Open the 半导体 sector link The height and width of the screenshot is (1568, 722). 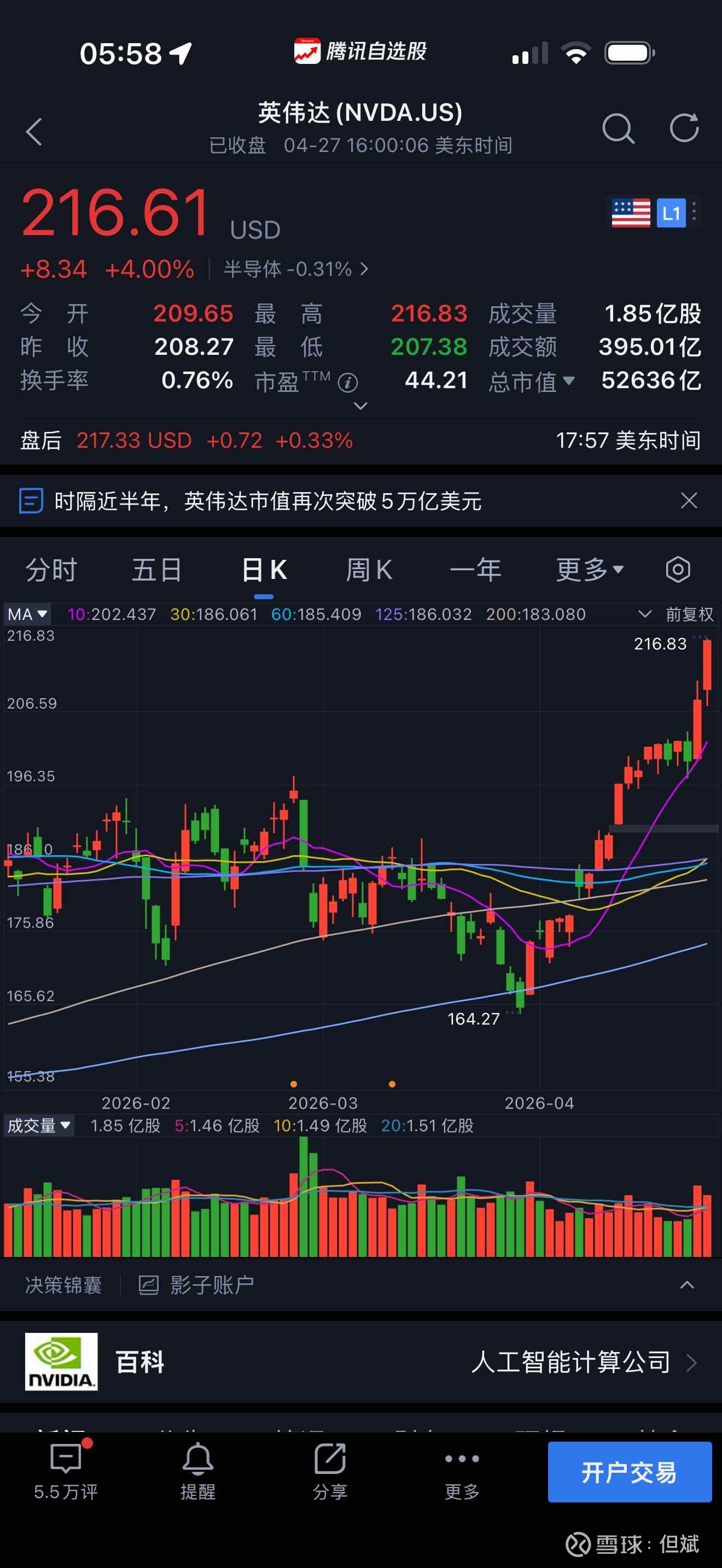click(x=296, y=269)
